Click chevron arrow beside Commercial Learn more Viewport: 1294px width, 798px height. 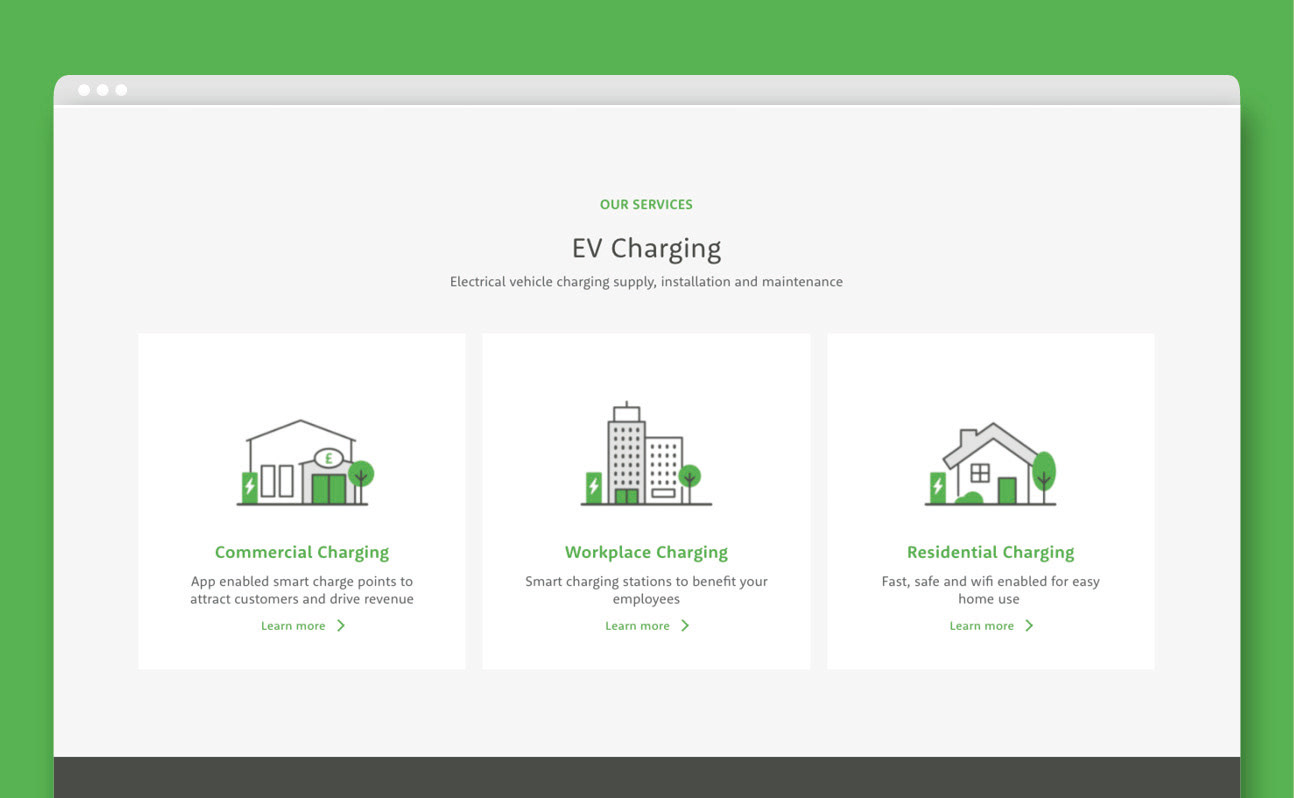pyautogui.click(x=341, y=626)
